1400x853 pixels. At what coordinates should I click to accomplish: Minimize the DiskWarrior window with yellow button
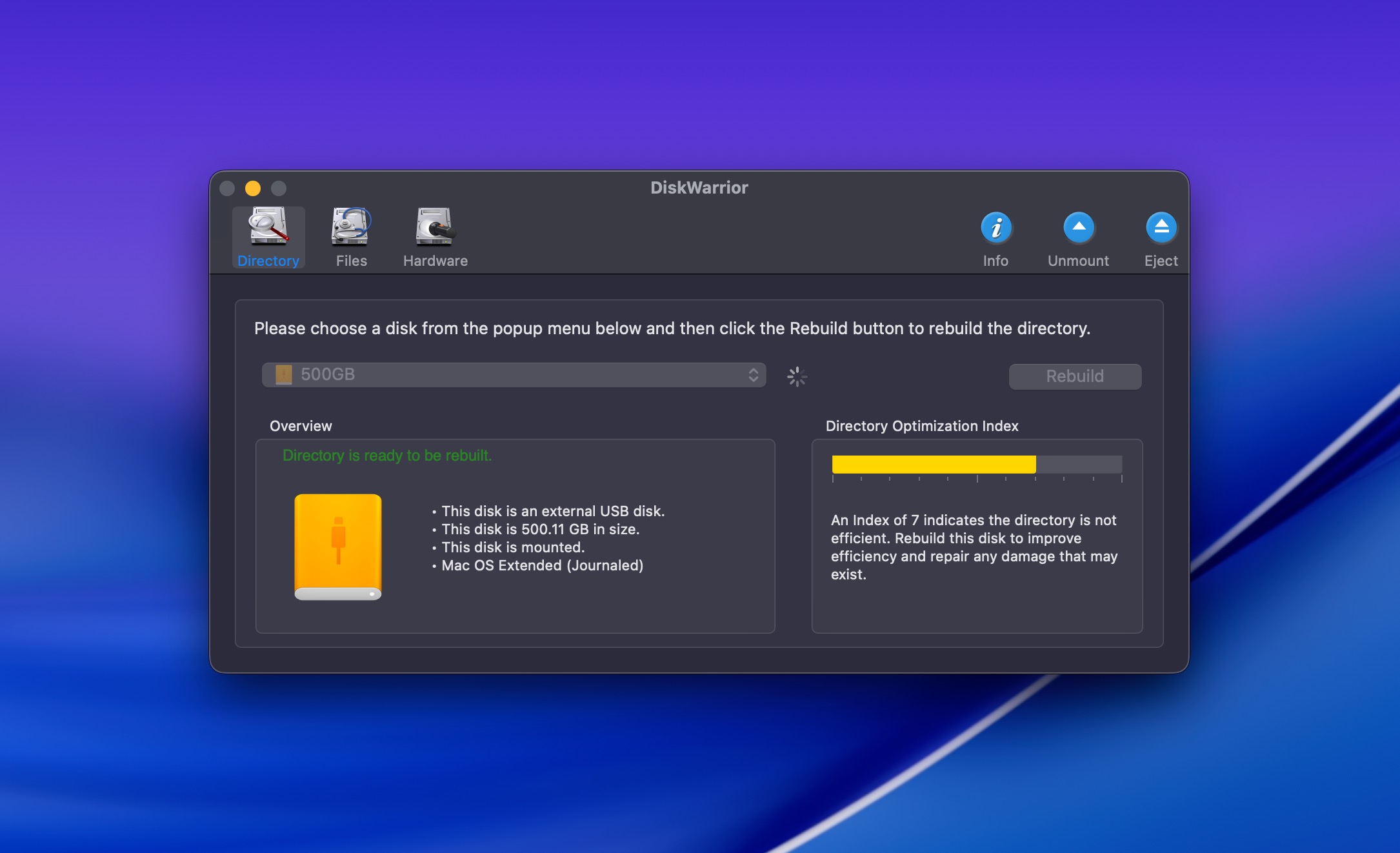click(253, 188)
